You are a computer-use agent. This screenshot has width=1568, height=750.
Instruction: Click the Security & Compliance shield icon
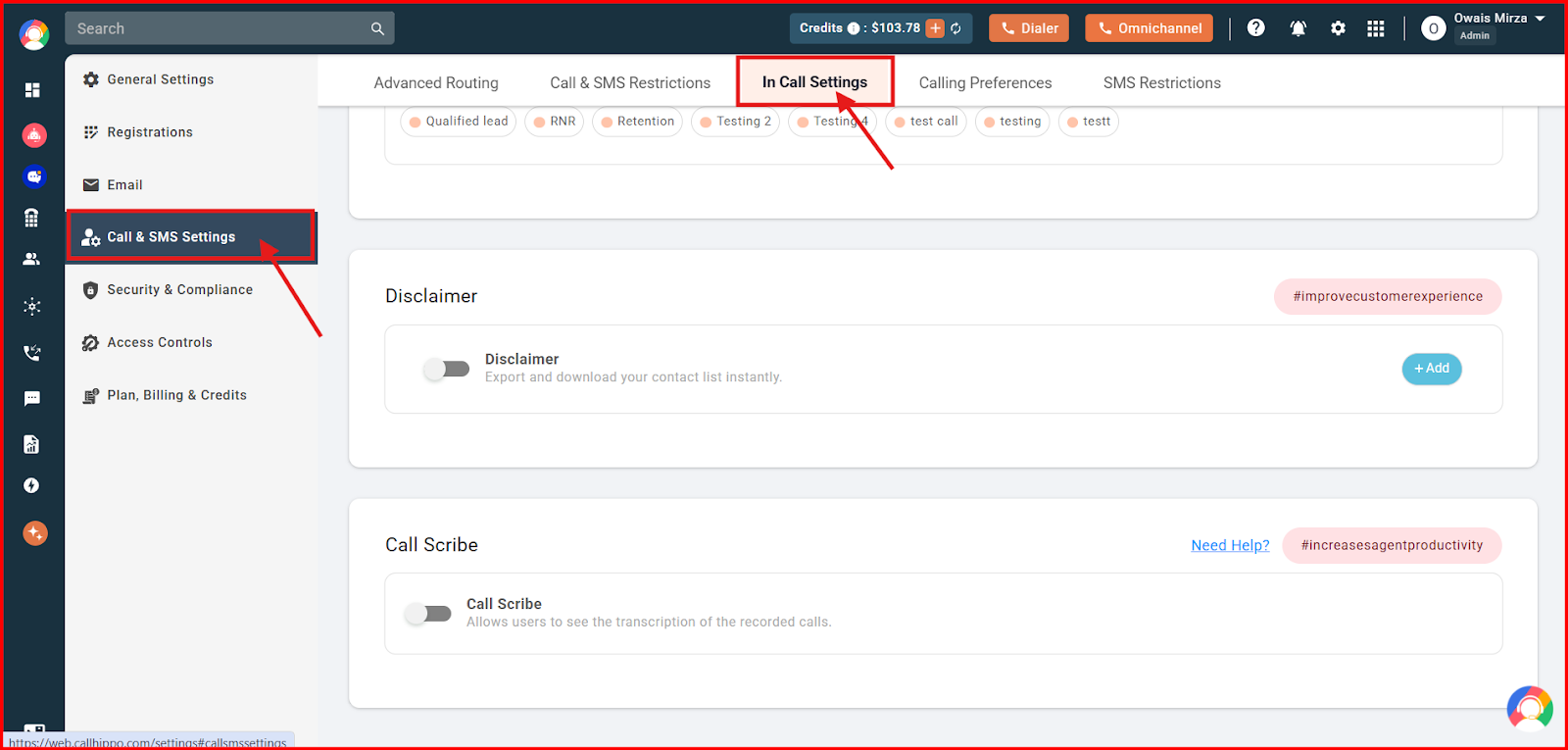pyautogui.click(x=90, y=290)
